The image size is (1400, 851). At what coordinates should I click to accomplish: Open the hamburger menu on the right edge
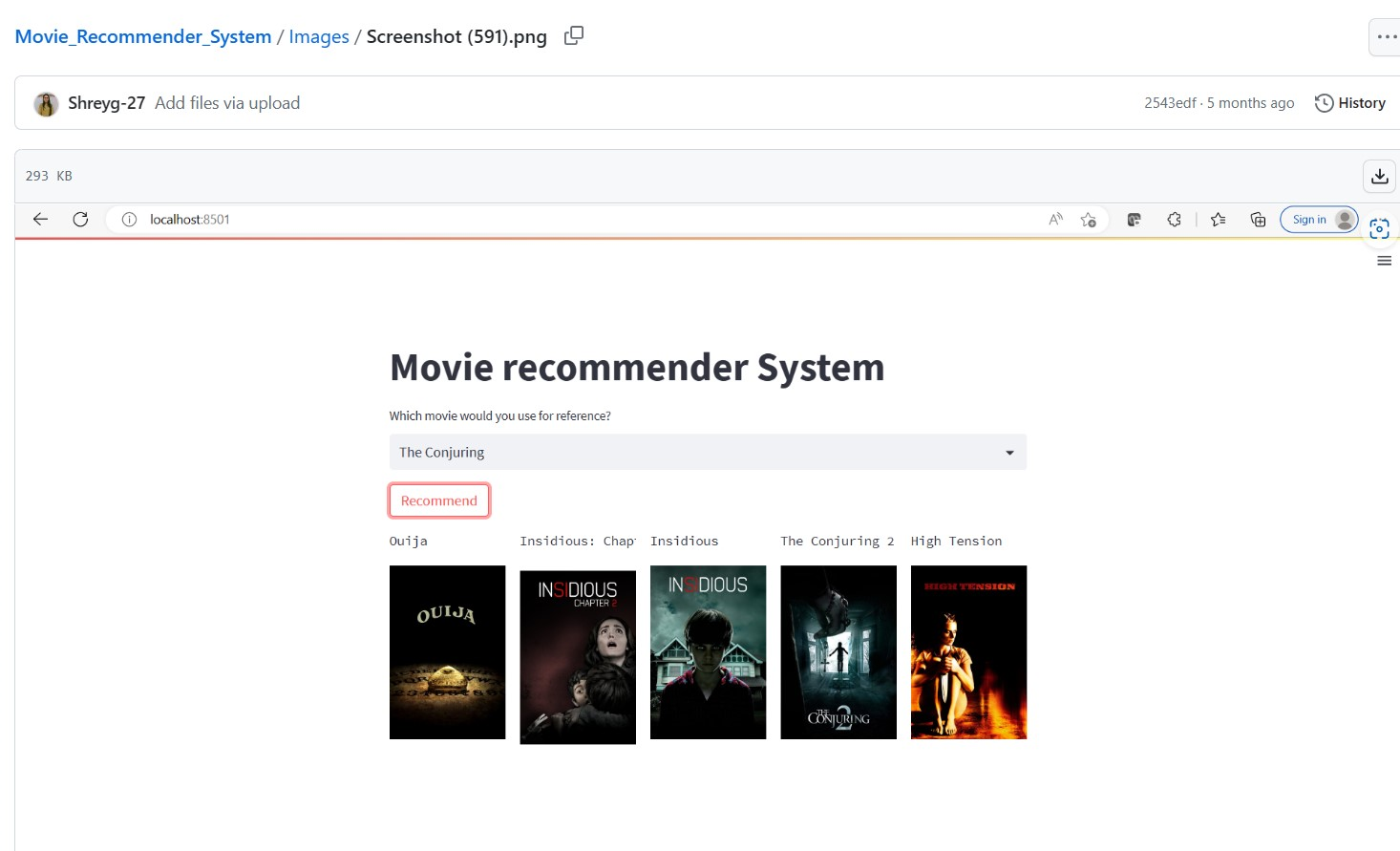click(x=1384, y=261)
